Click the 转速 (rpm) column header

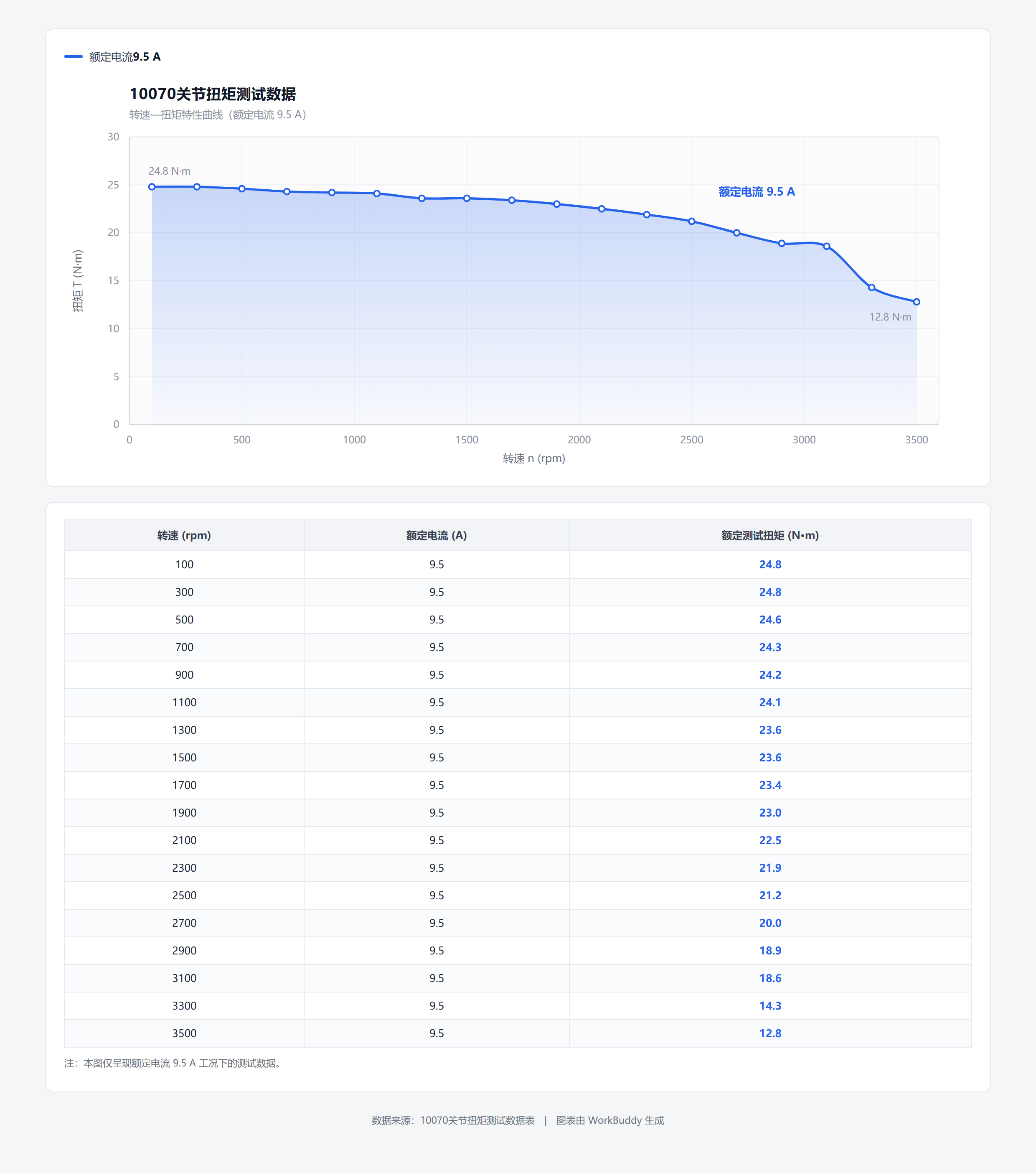coord(184,535)
